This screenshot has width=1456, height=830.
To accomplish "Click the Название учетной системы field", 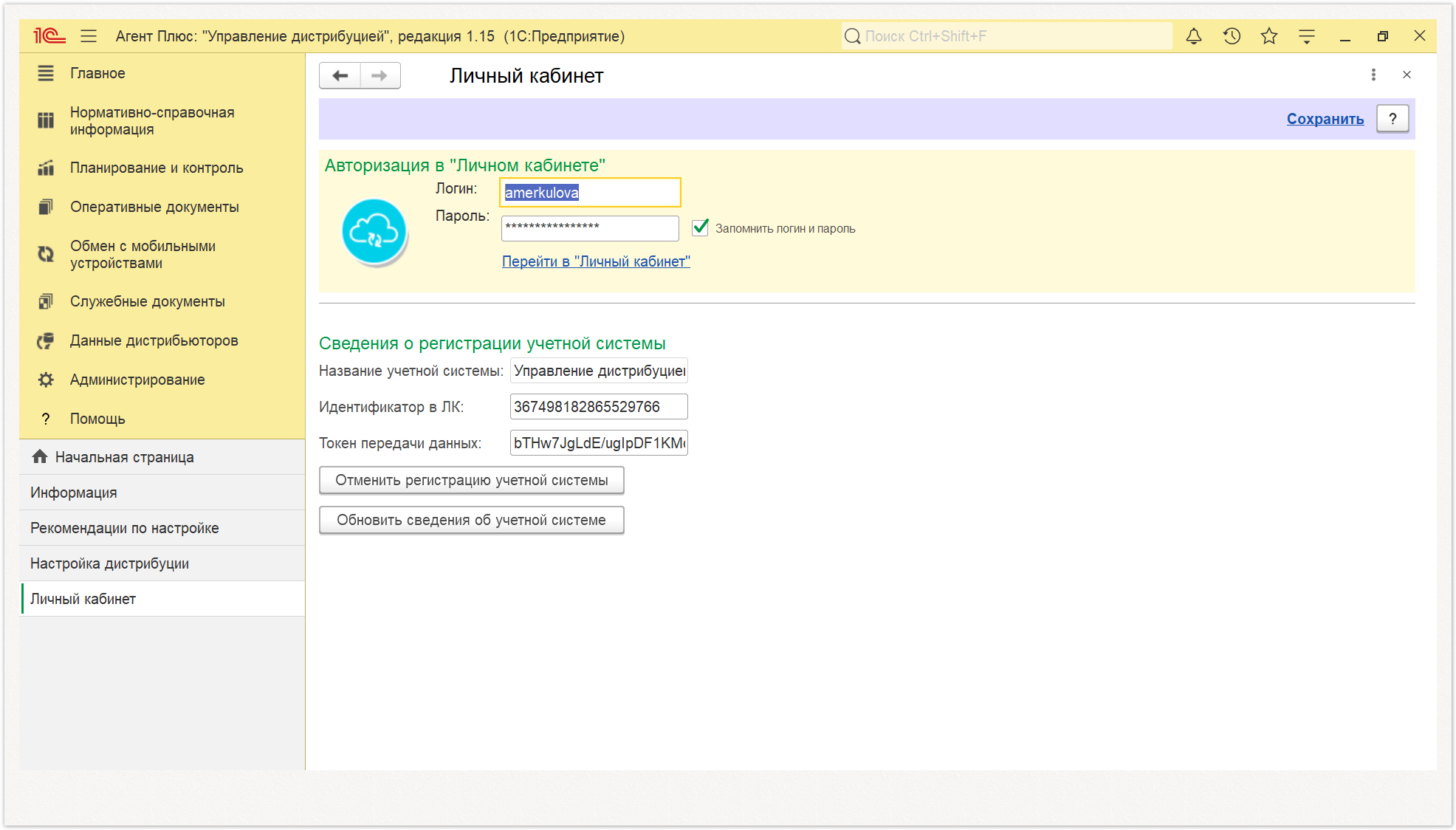I will pos(599,371).
